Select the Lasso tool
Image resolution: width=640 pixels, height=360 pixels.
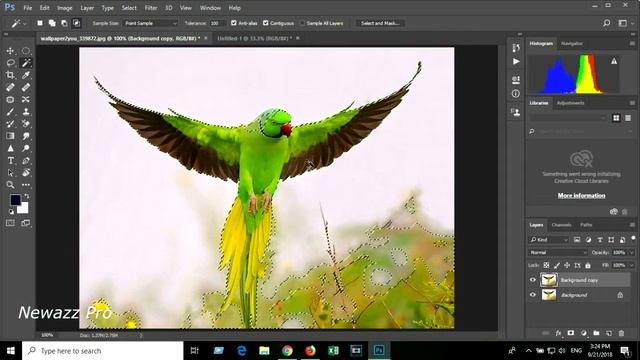10,63
